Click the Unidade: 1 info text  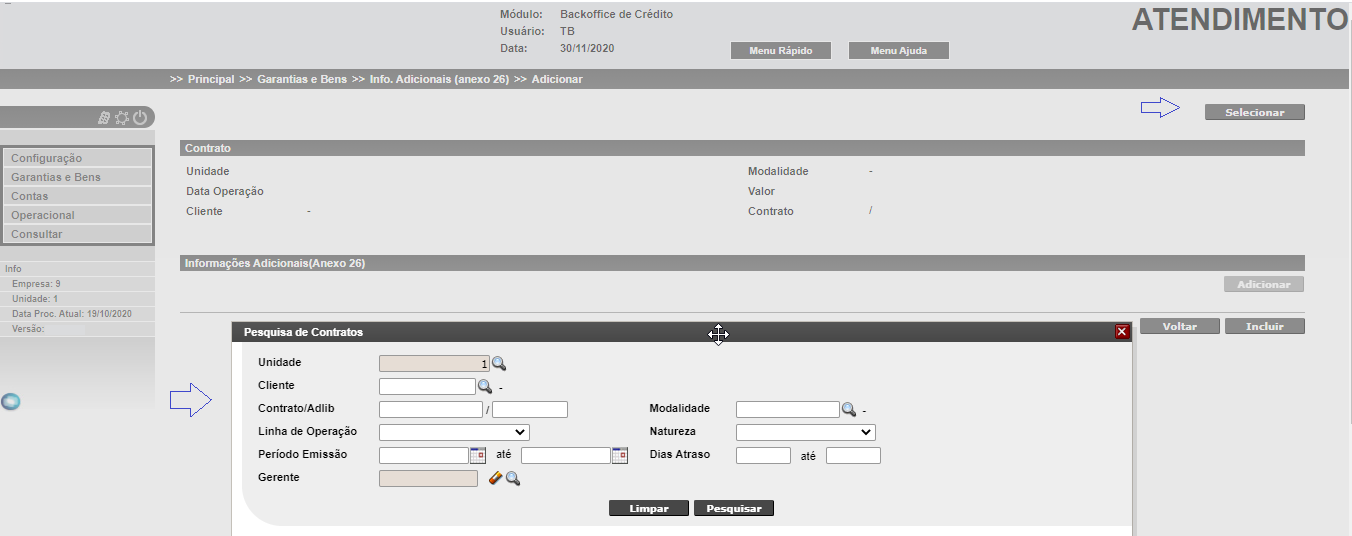click(35, 299)
